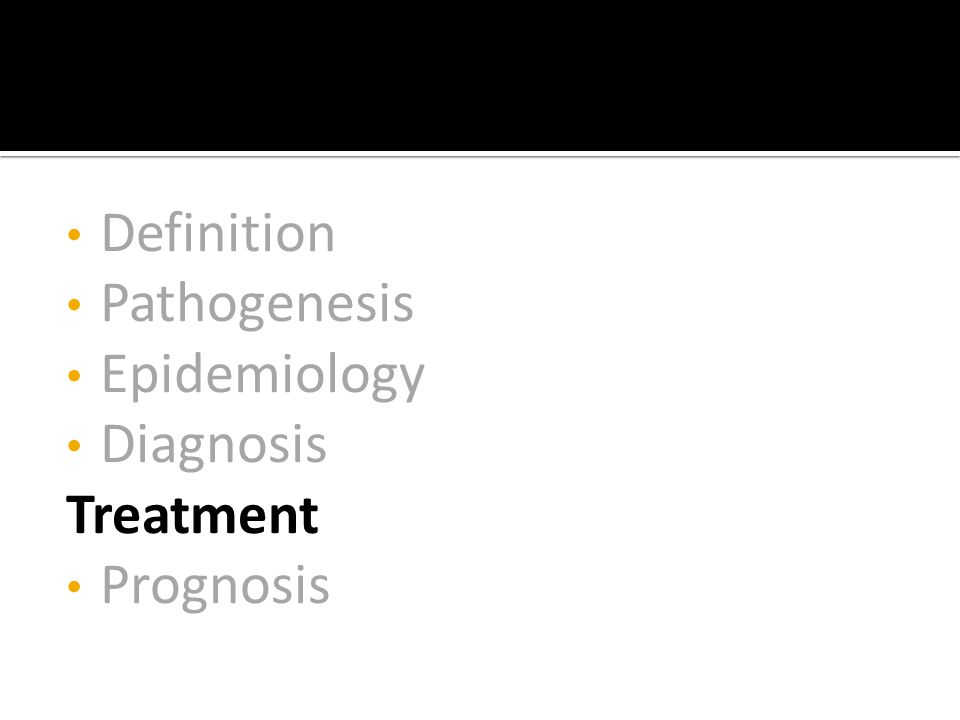The image size is (960, 720).
Task: Click the final y in Epidemiology
Action: (x=410, y=383)
